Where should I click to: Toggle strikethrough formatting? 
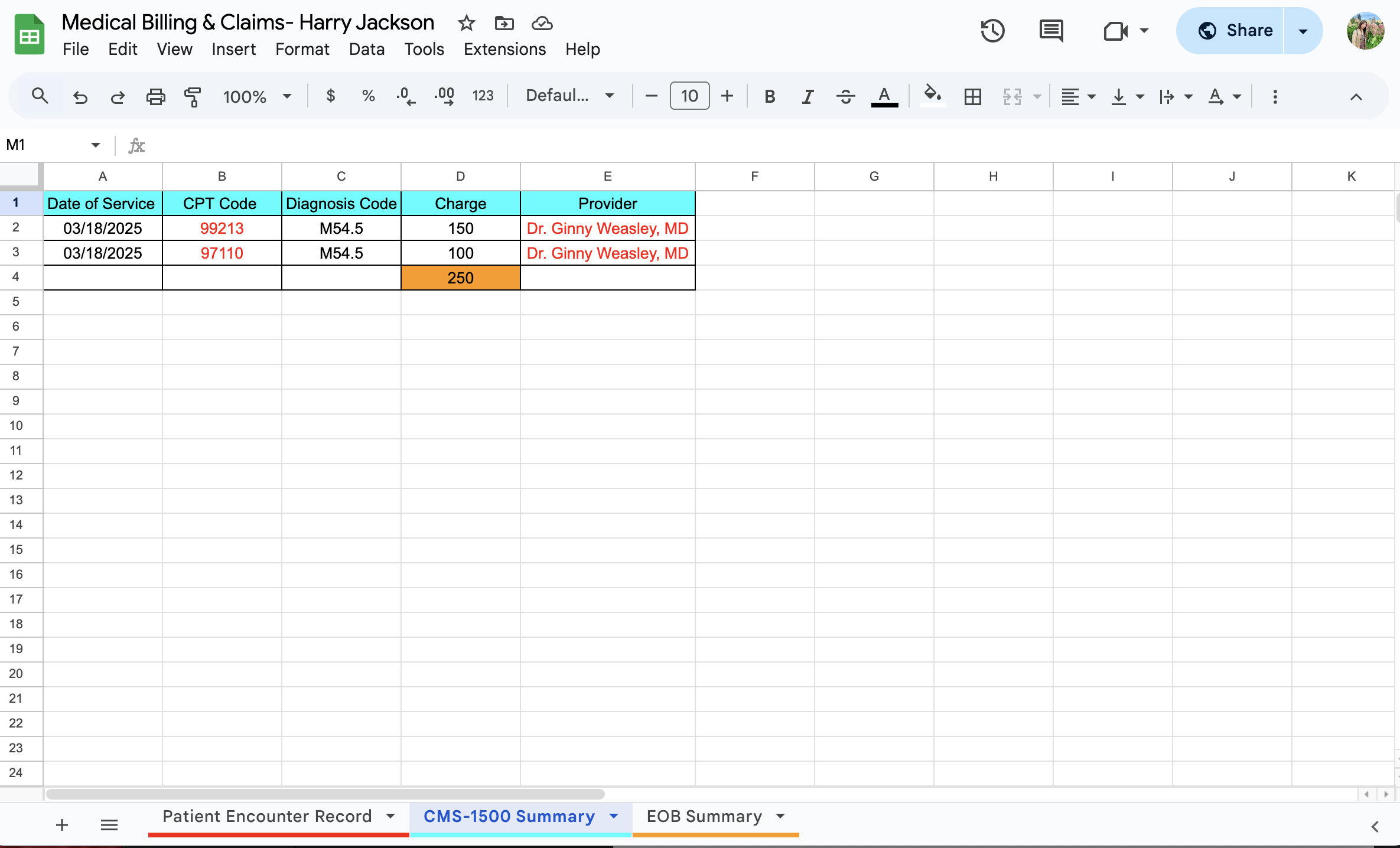point(845,96)
